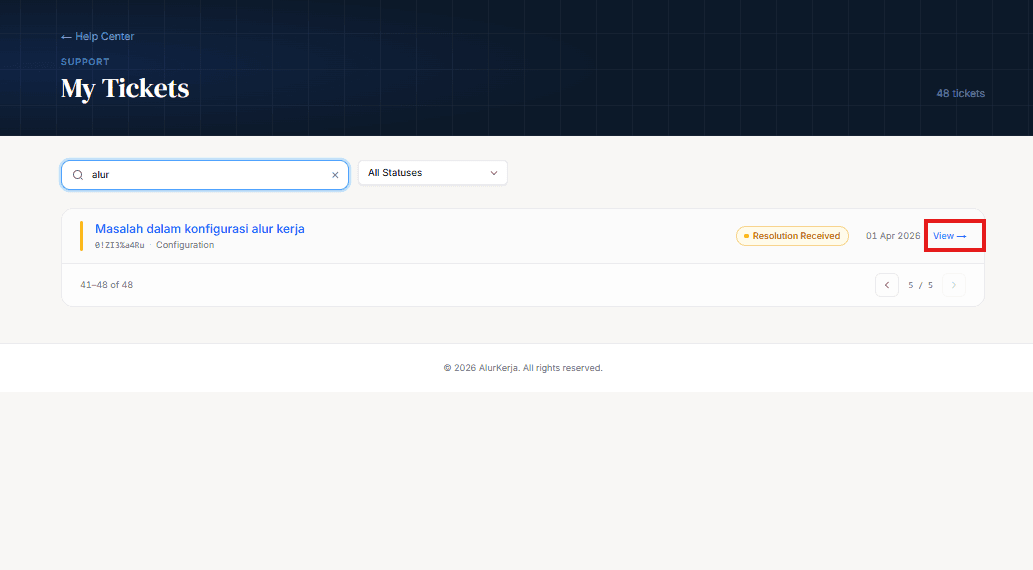Click the next page arrow button
This screenshot has width=1033, height=570.
[953, 285]
